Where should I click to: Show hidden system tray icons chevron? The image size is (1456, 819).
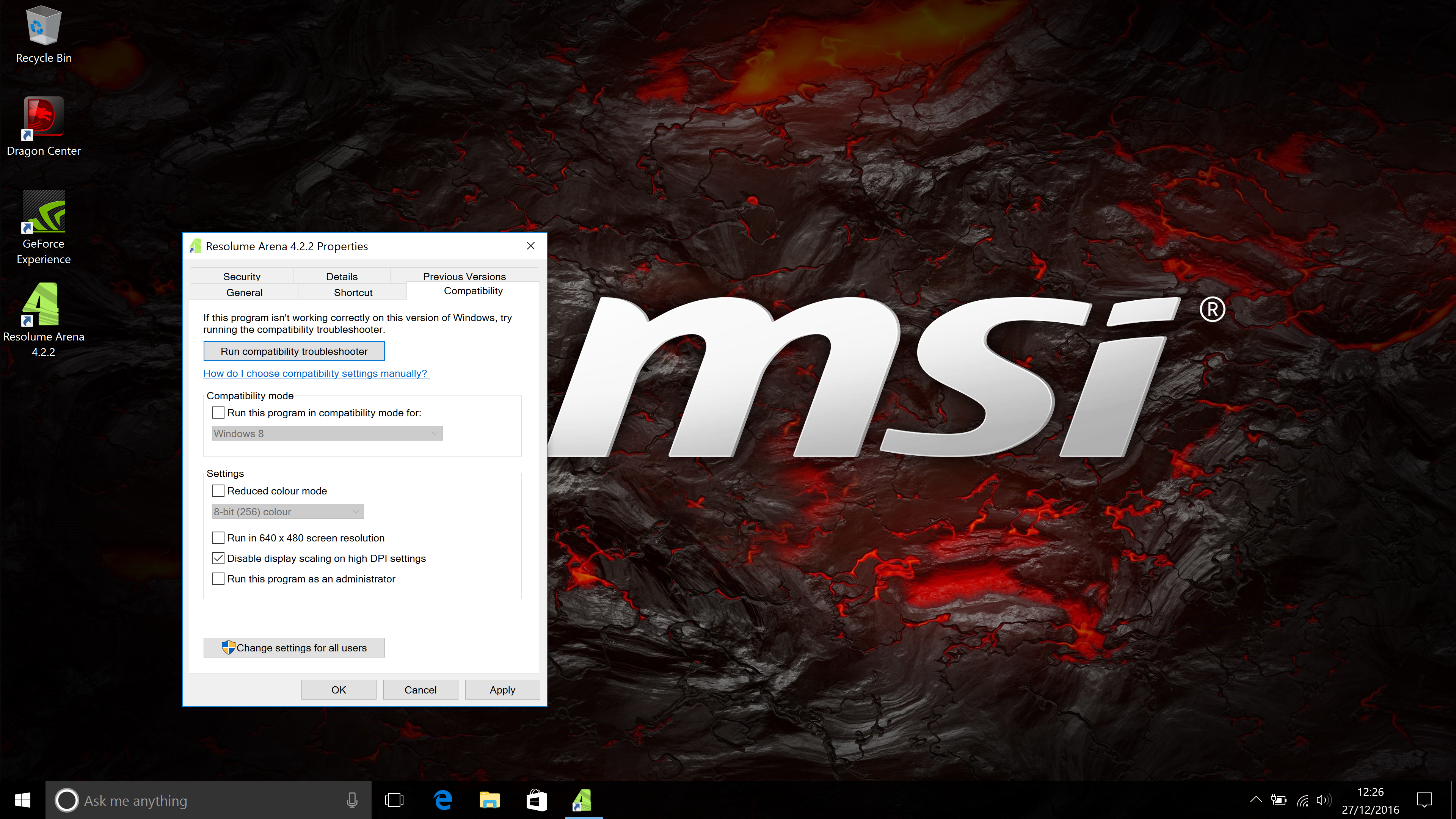tap(1255, 800)
